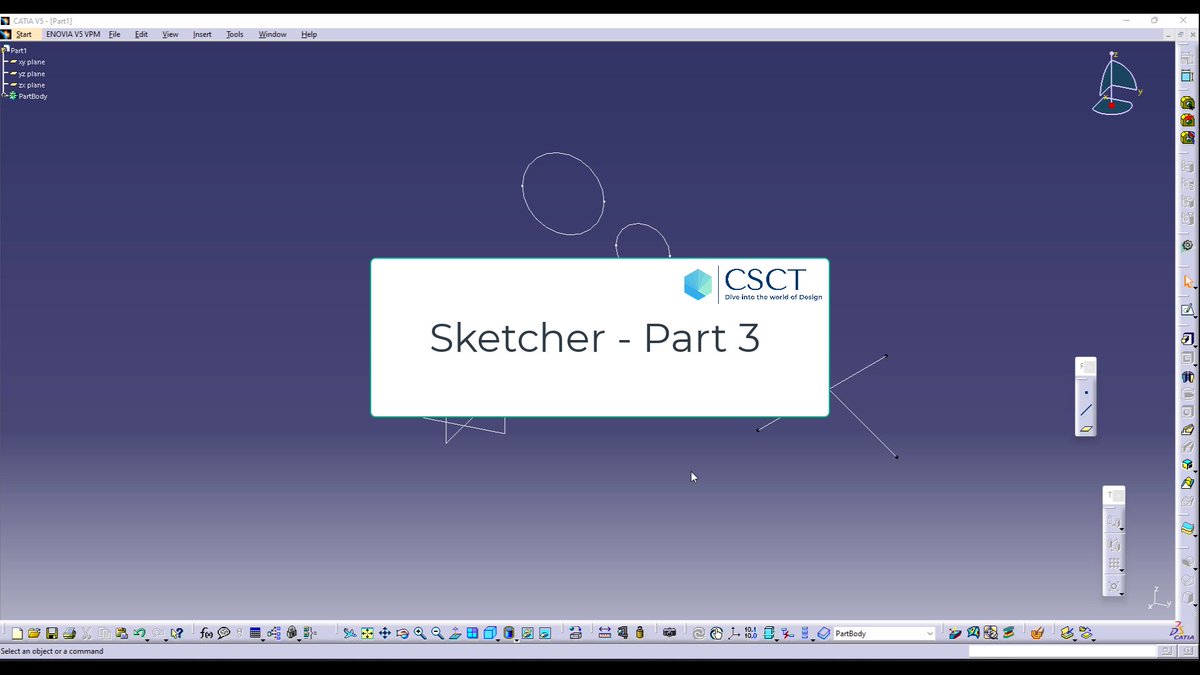The image size is (1200, 675).
Task: Open the Help menu
Action: click(x=309, y=34)
